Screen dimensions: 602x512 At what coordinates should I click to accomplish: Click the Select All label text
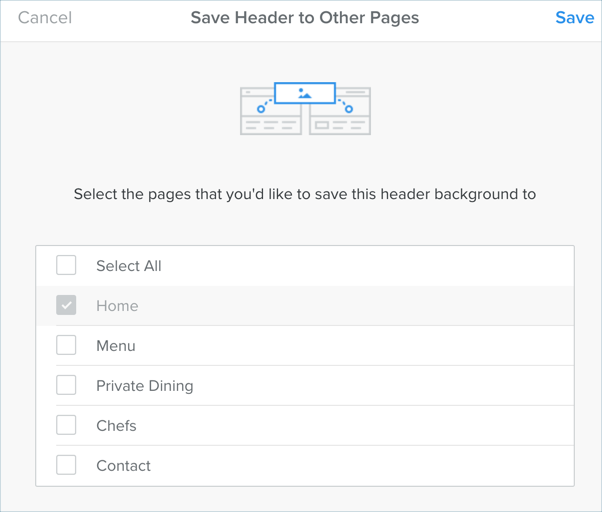128,266
